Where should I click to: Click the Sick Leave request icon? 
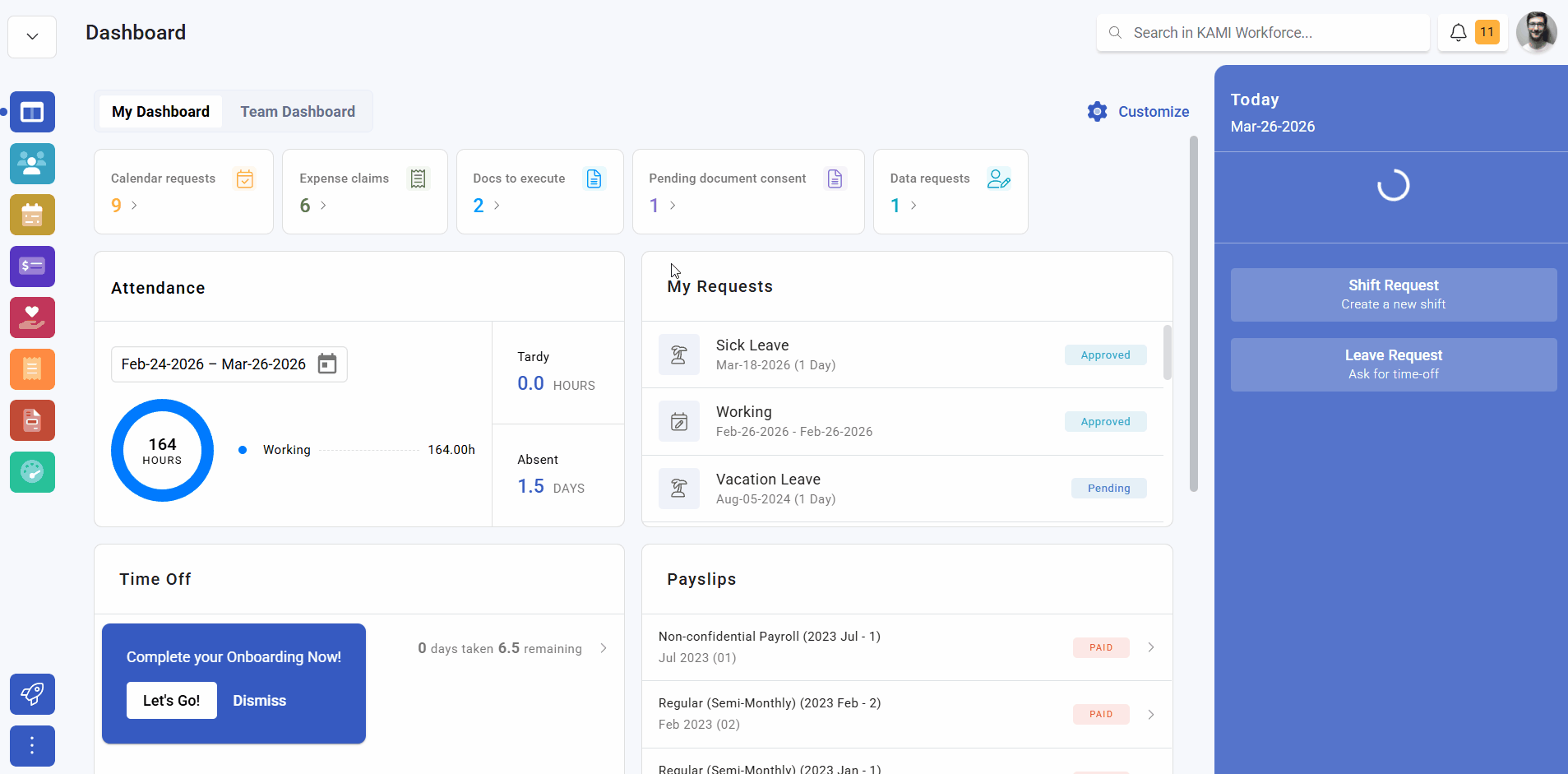(679, 355)
